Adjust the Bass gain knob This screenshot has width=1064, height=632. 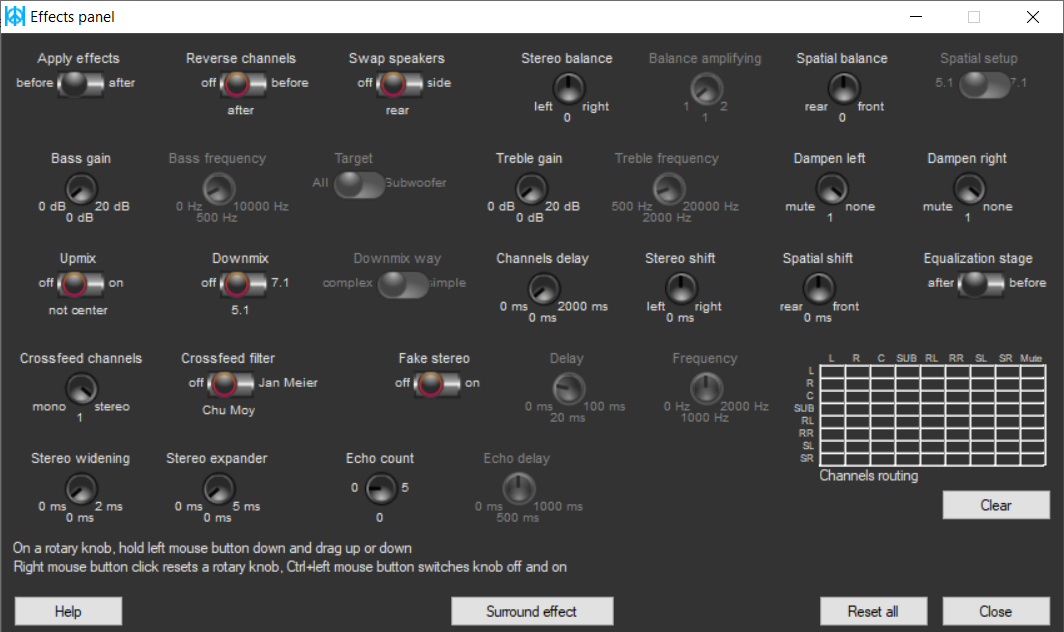80,188
